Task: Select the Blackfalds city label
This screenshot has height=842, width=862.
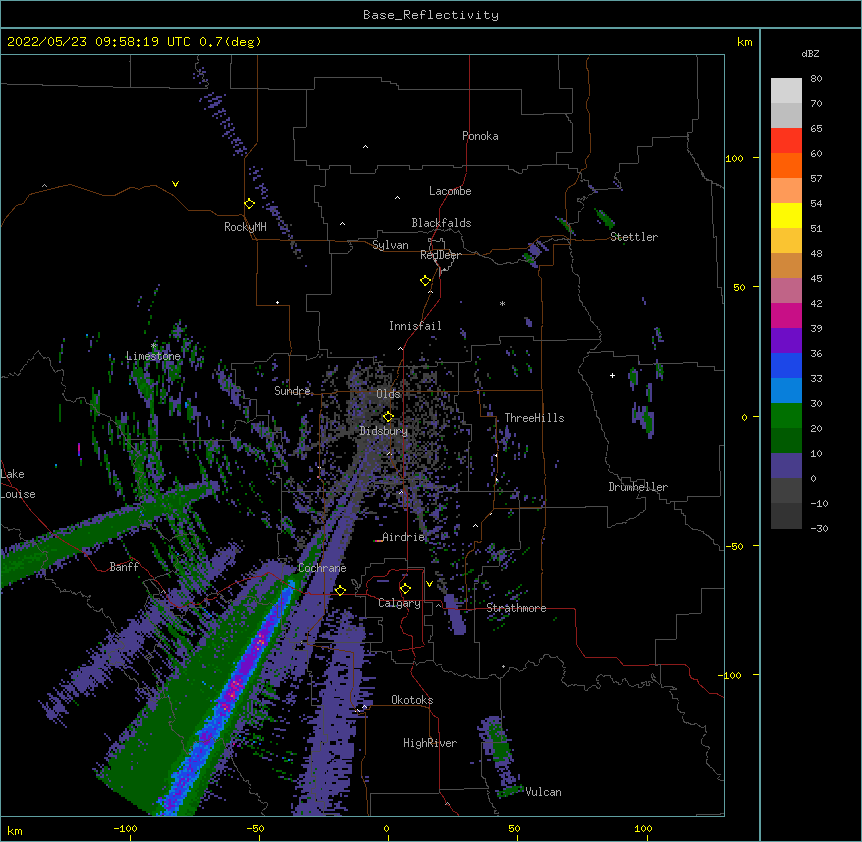Action: click(441, 223)
